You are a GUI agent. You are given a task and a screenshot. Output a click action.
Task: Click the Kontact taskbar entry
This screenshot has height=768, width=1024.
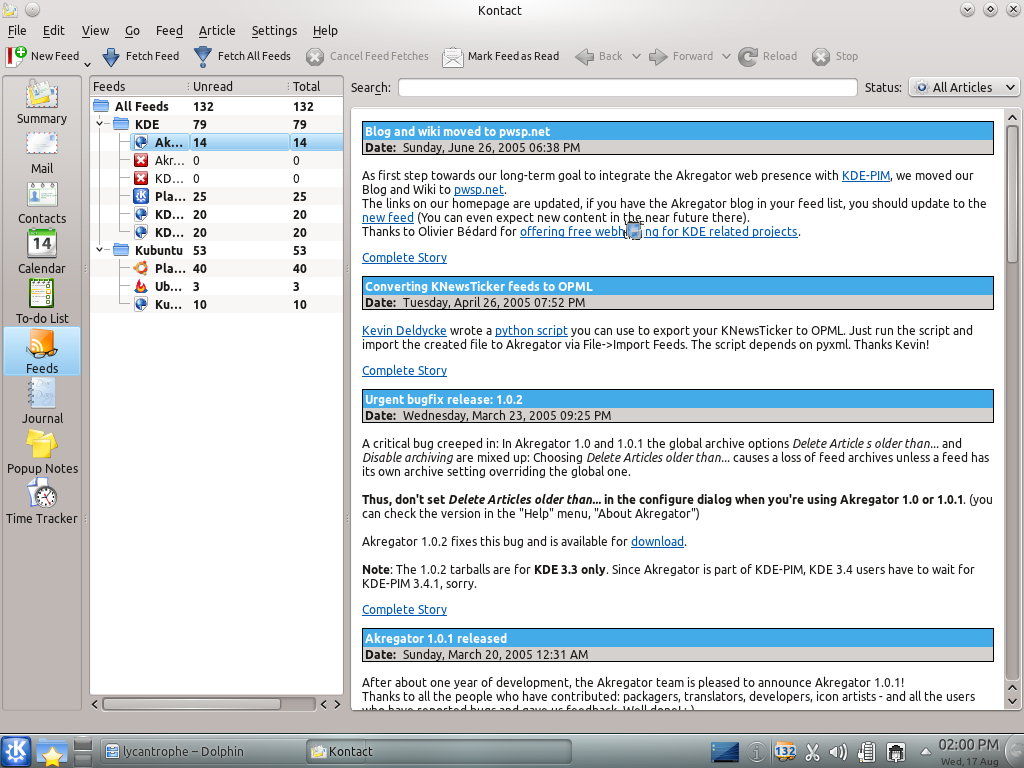coord(438,752)
